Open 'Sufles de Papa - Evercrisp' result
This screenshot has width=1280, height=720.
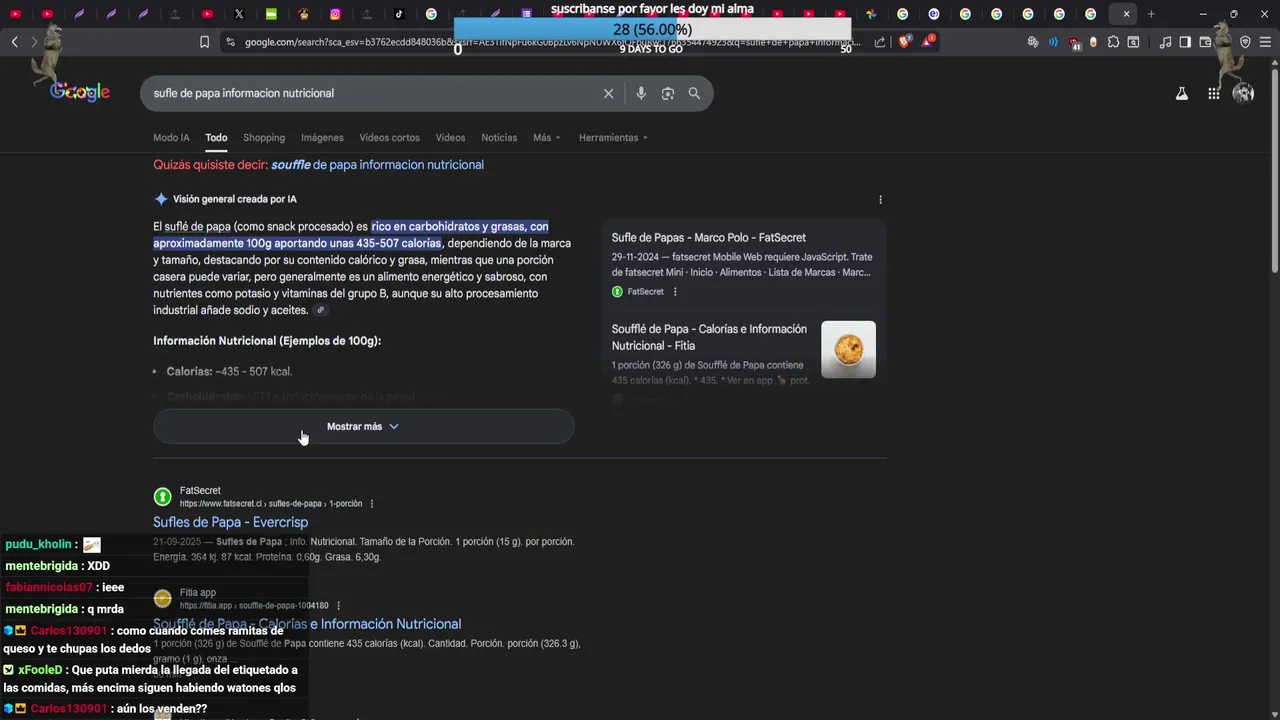[x=230, y=522]
